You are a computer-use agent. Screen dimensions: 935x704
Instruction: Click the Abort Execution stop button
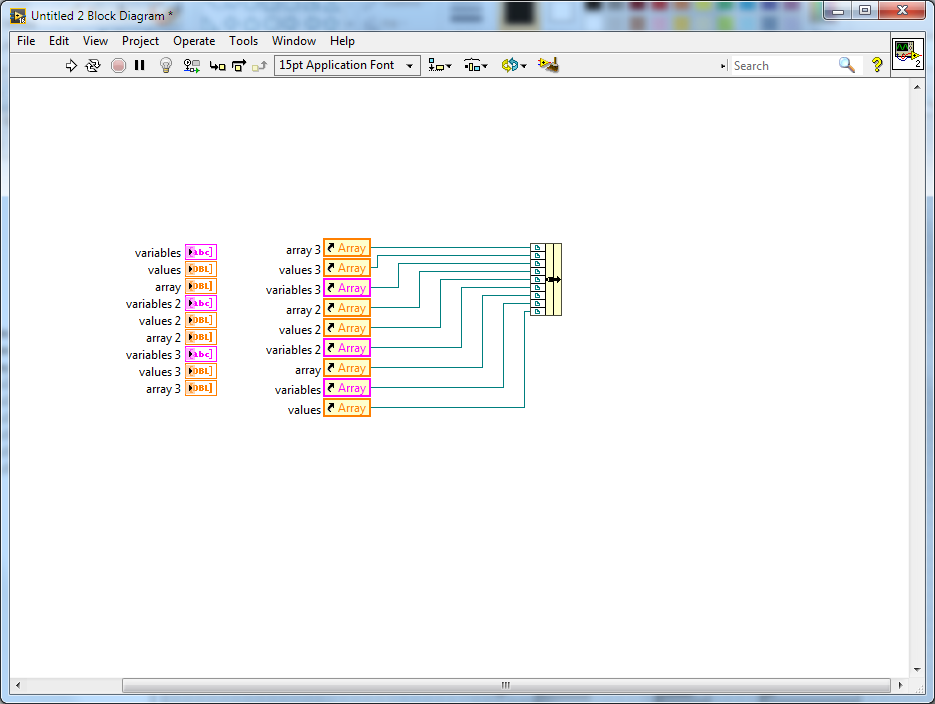pos(118,66)
